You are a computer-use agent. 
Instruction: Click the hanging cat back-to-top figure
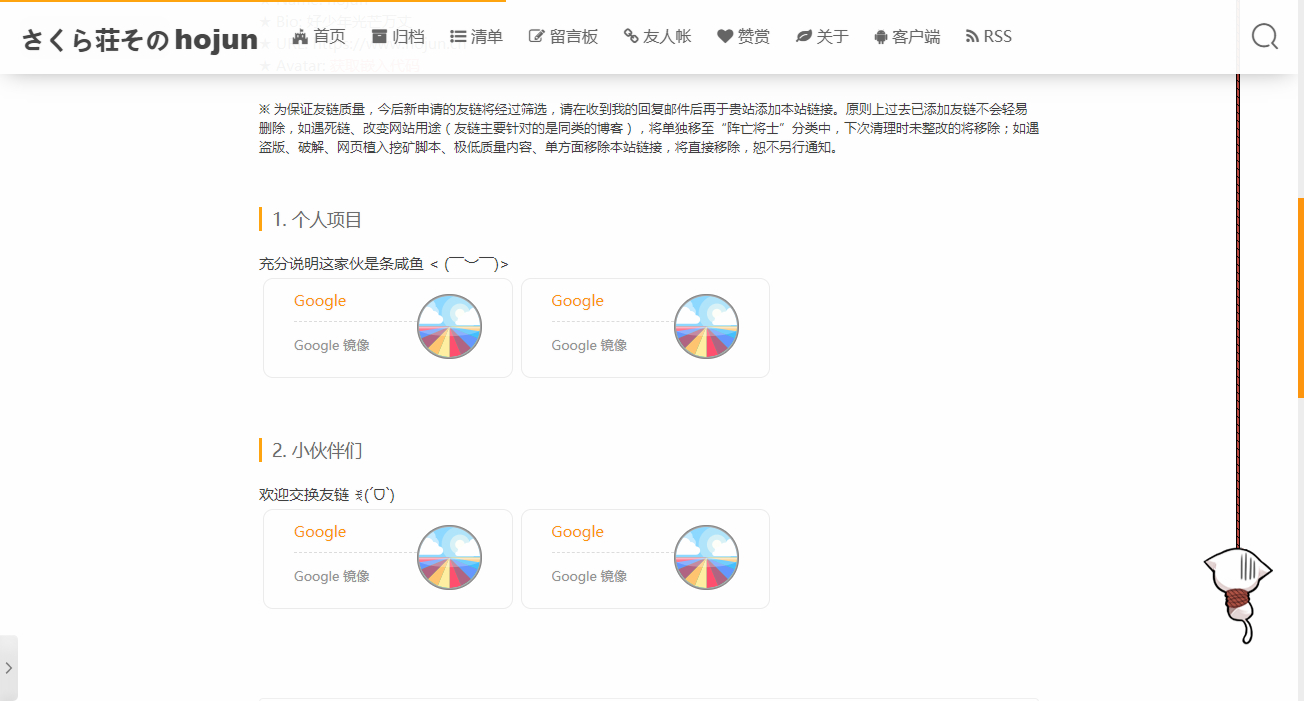coord(1238,596)
